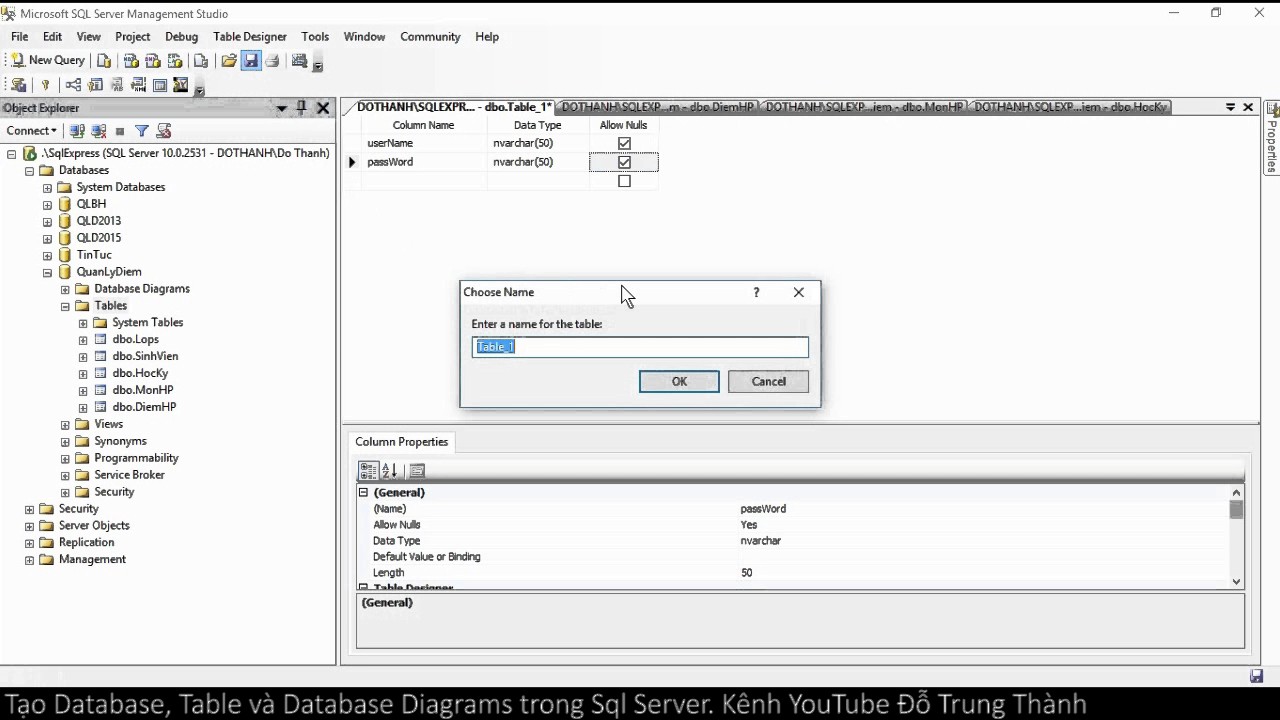Click the Save floppy disk icon
Screen dimensions: 1280x720
[251, 61]
